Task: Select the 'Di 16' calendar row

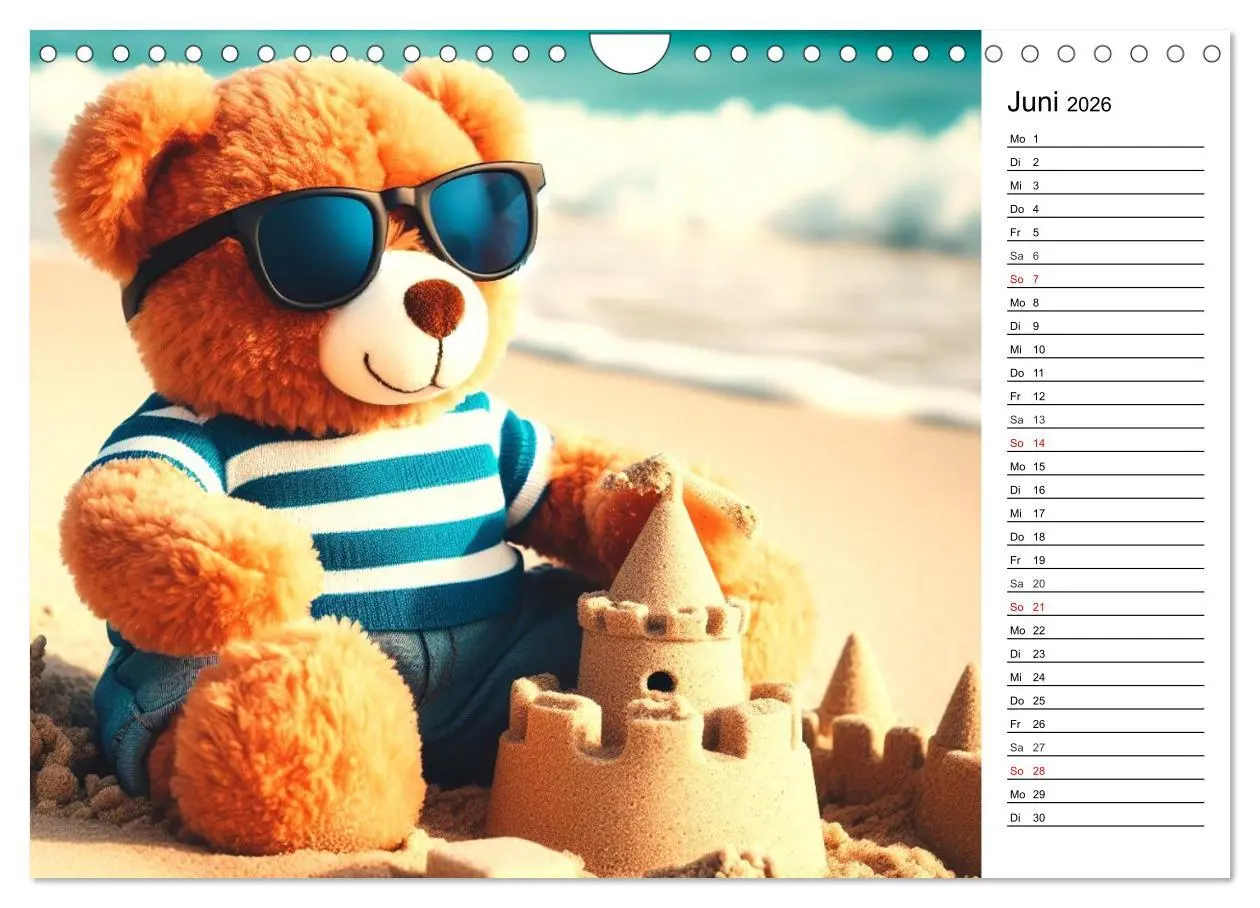Action: 1105,489
